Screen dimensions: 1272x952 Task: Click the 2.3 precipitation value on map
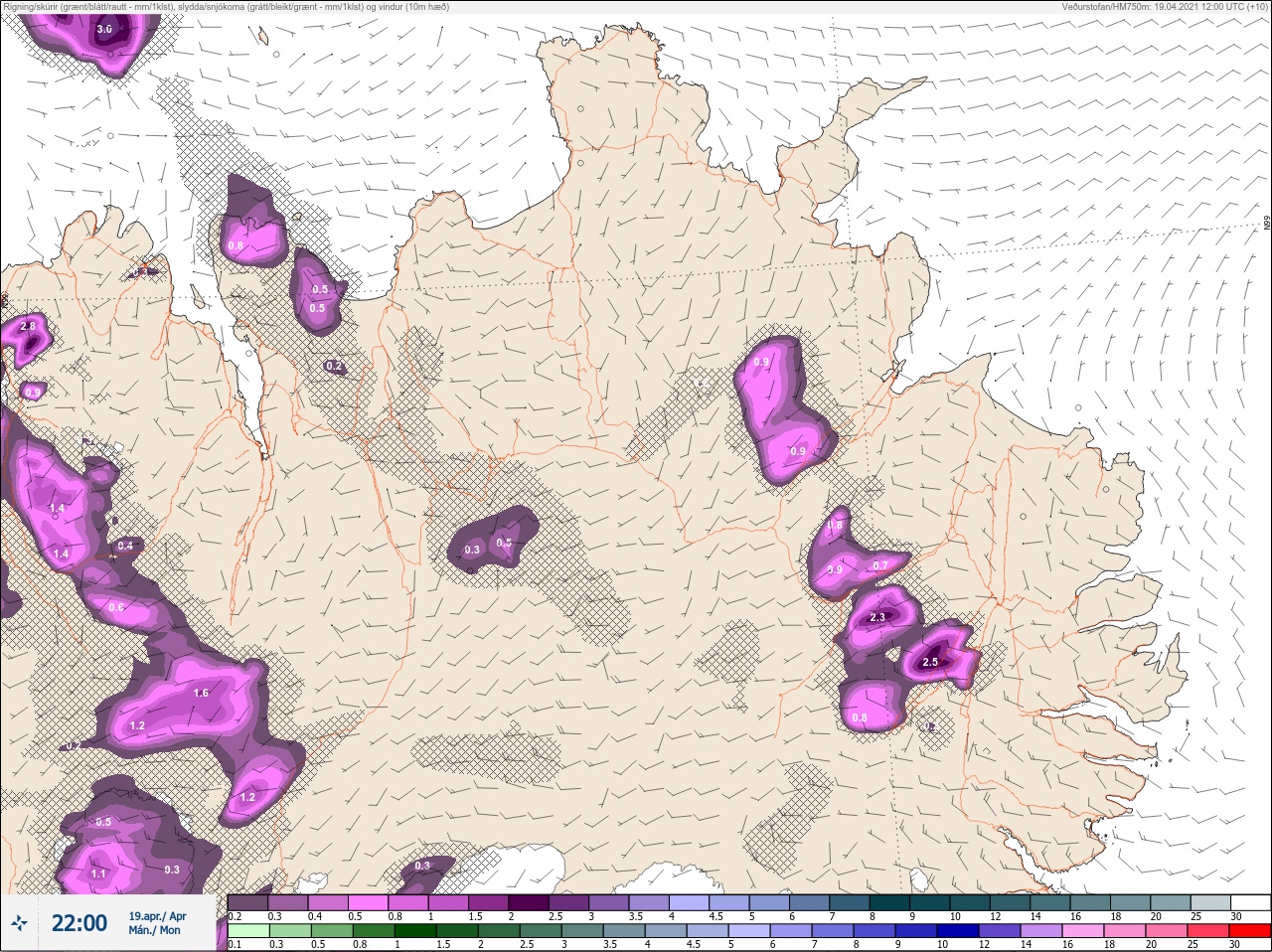[876, 617]
